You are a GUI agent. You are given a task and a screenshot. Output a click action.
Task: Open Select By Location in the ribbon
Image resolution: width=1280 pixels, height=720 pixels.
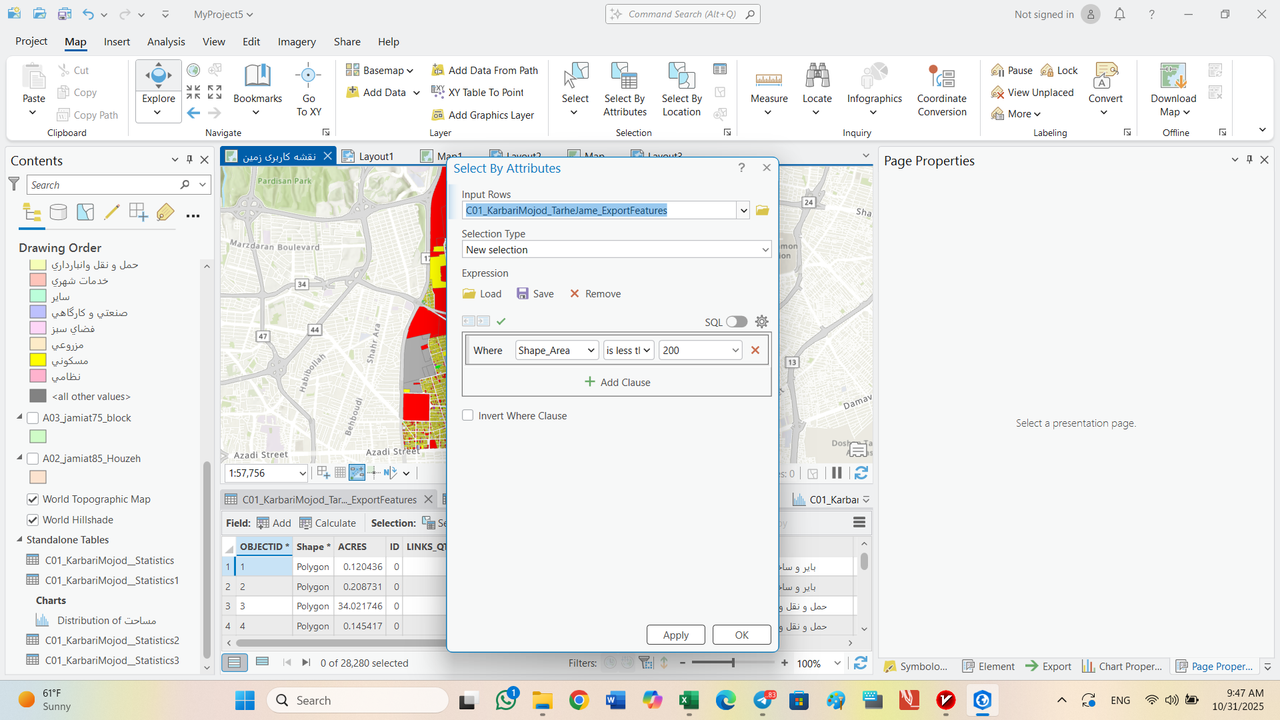(x=681, y=90)
